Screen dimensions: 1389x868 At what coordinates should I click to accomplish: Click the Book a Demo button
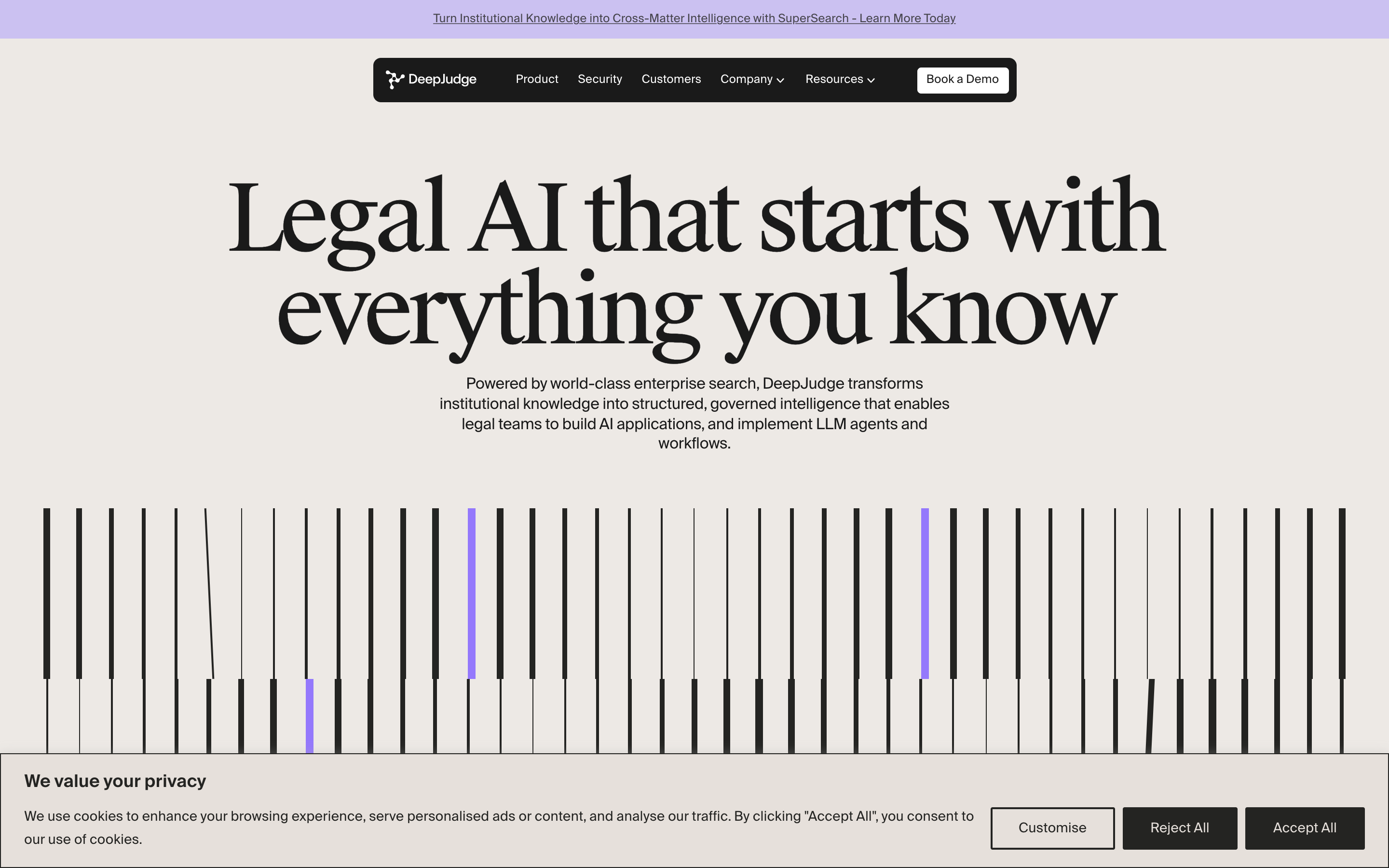tap(963, 80)
